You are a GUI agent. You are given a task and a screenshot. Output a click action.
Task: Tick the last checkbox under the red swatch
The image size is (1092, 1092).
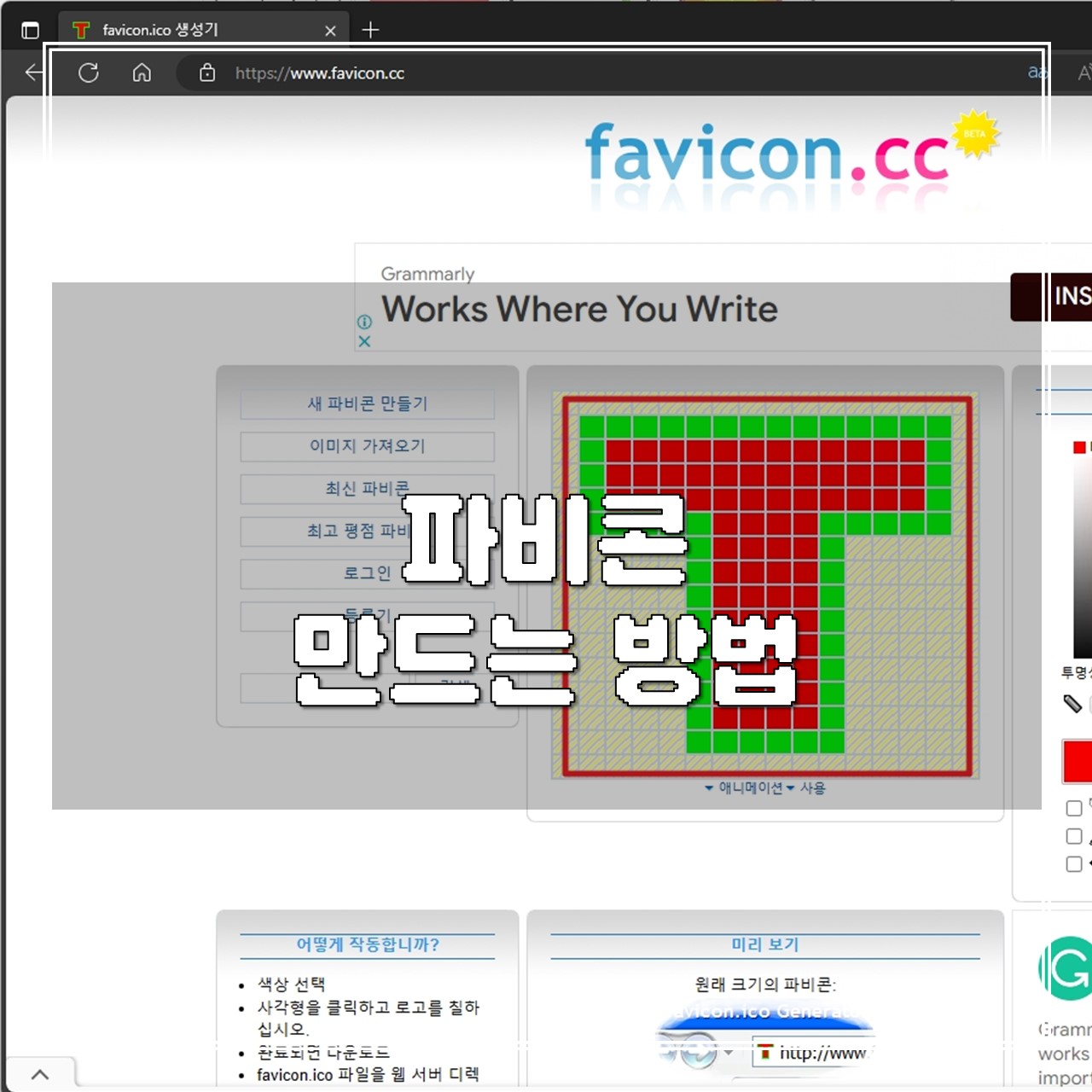click(1074, 864)
